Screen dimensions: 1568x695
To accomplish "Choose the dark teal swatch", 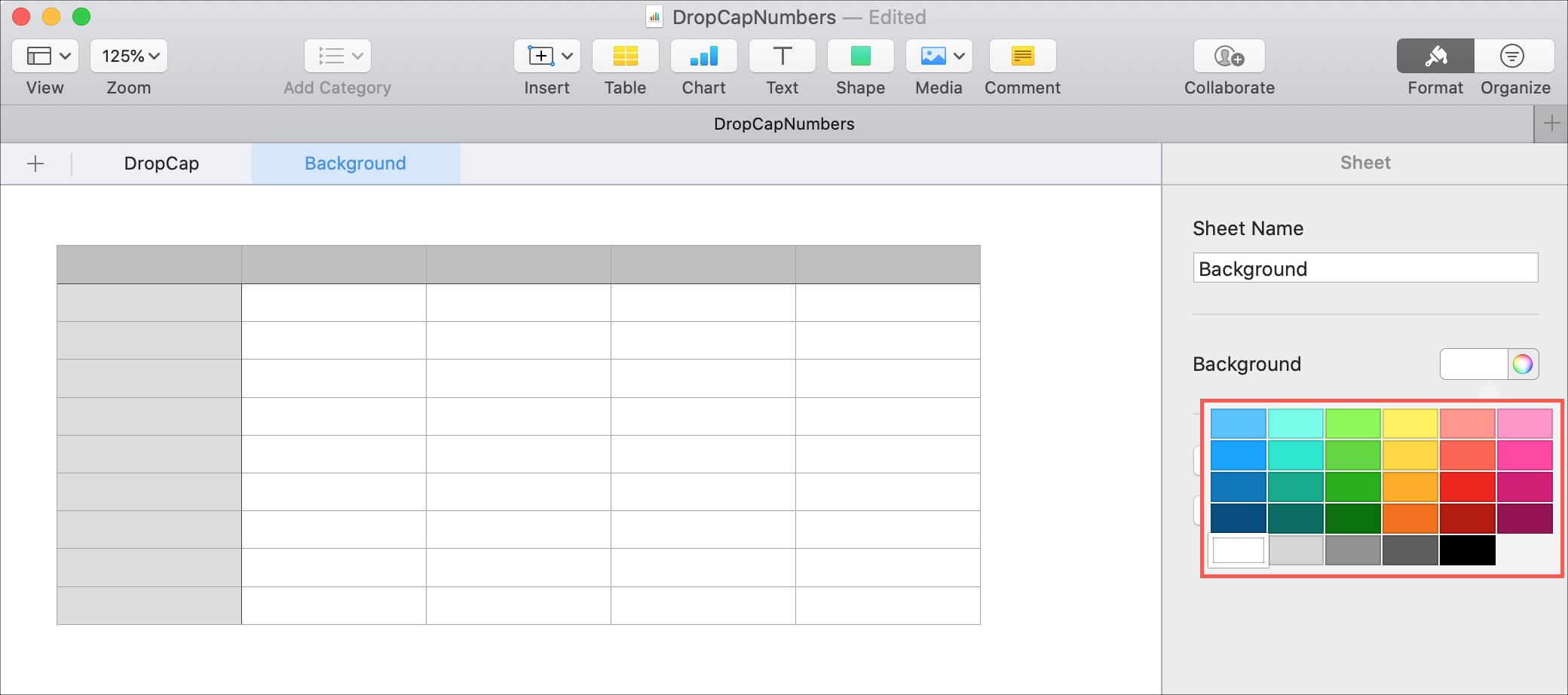I will 1296,519.
